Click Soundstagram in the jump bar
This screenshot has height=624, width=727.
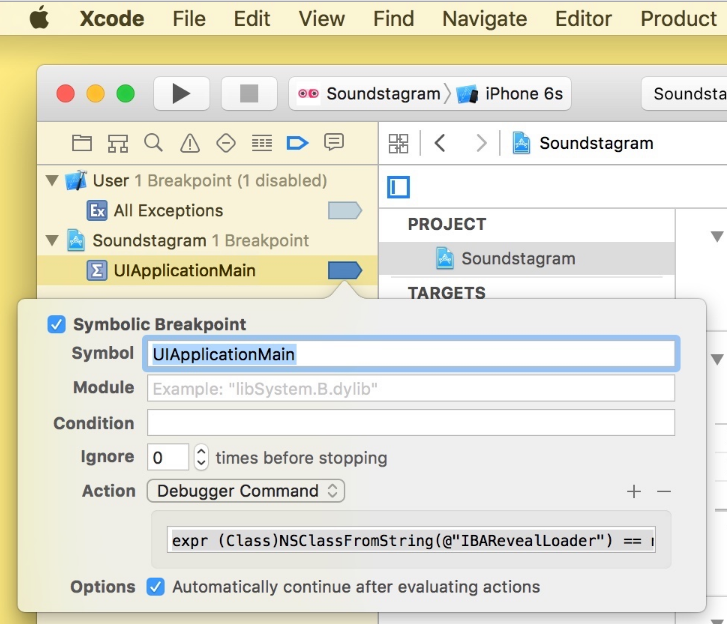[596, 143]
